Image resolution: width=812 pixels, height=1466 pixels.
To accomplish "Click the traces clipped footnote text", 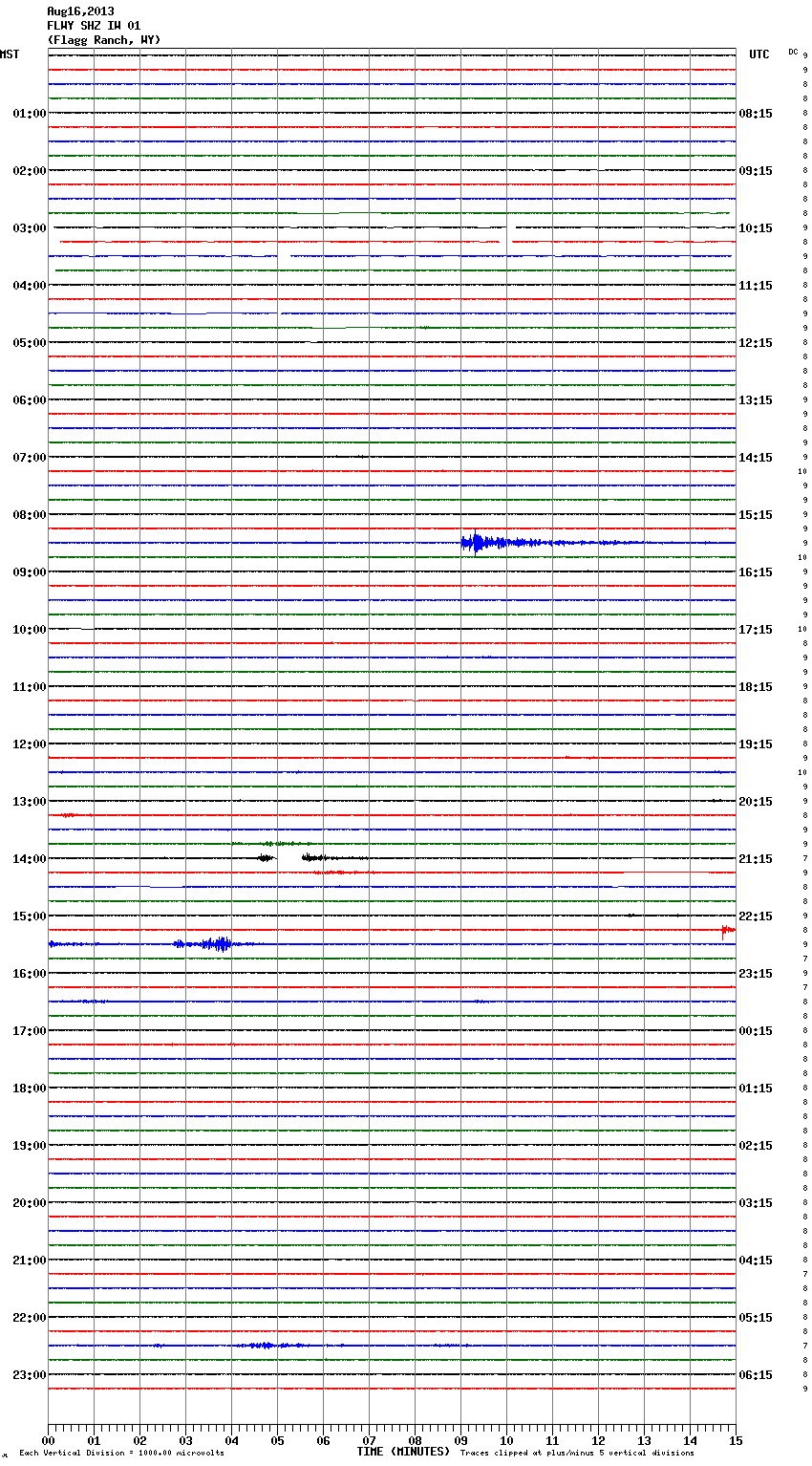I will (x=577, y=1454).
